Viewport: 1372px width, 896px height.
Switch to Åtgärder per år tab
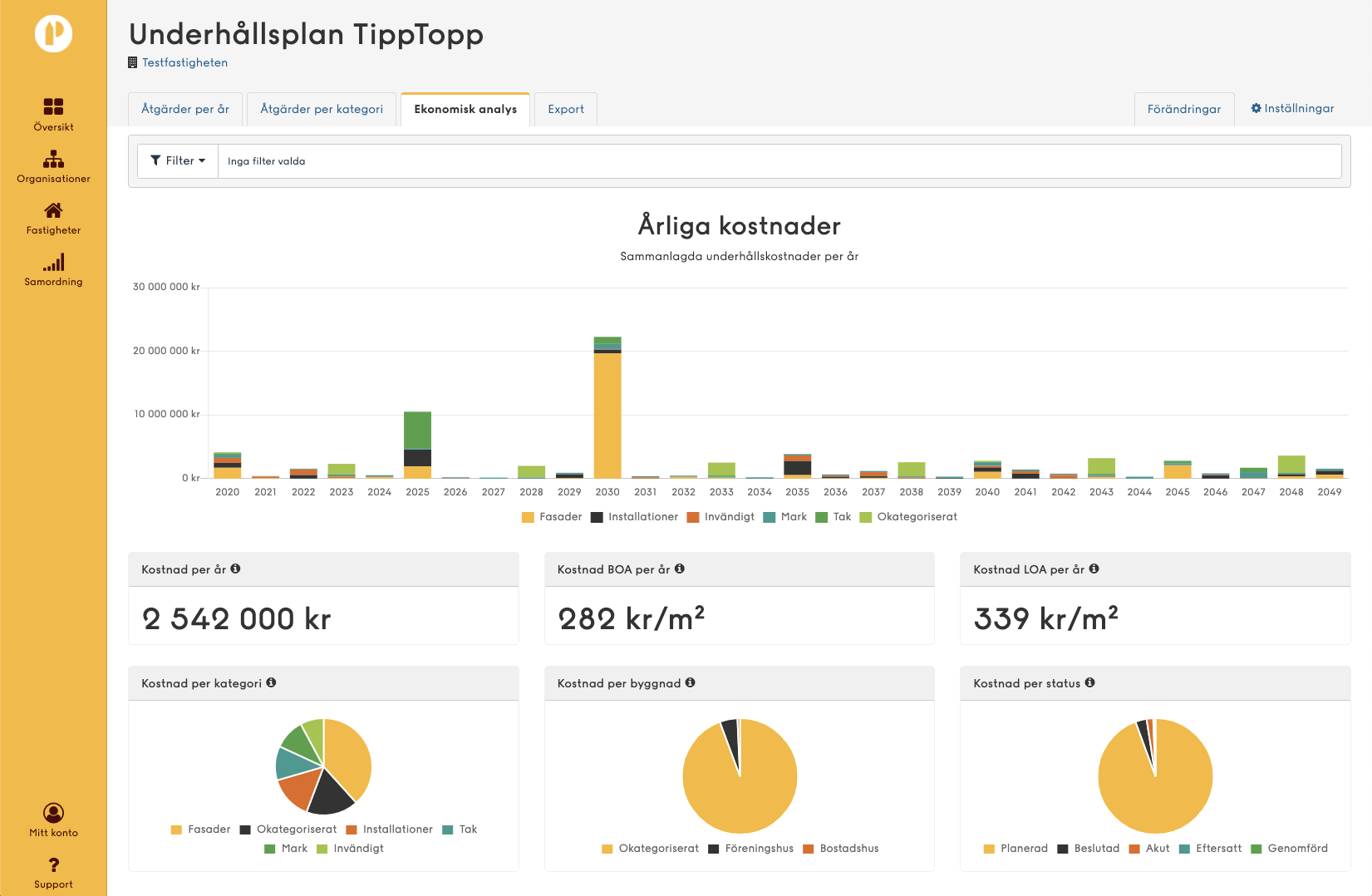point(185,110)
